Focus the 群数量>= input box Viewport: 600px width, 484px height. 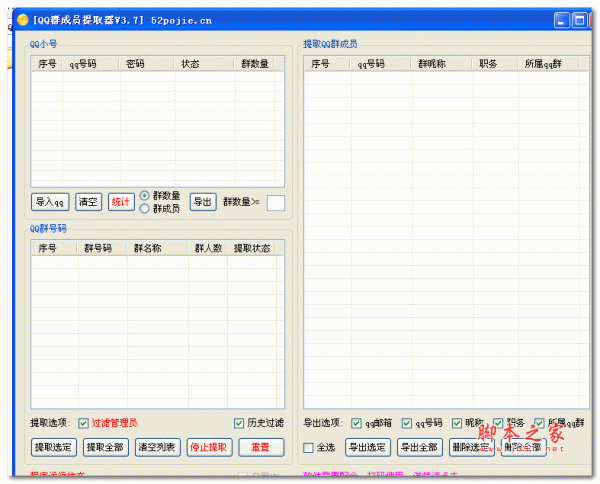coord(276,203)
